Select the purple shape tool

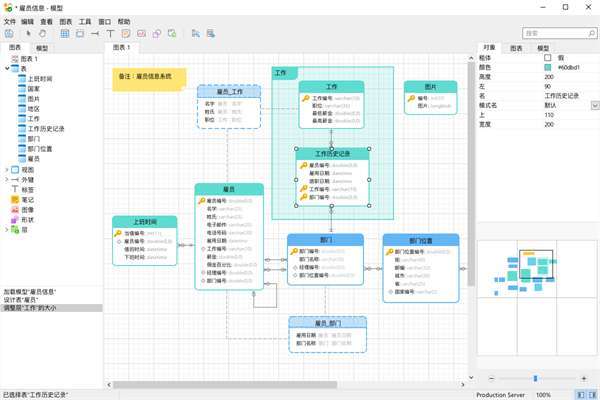[x=157, y=34]
